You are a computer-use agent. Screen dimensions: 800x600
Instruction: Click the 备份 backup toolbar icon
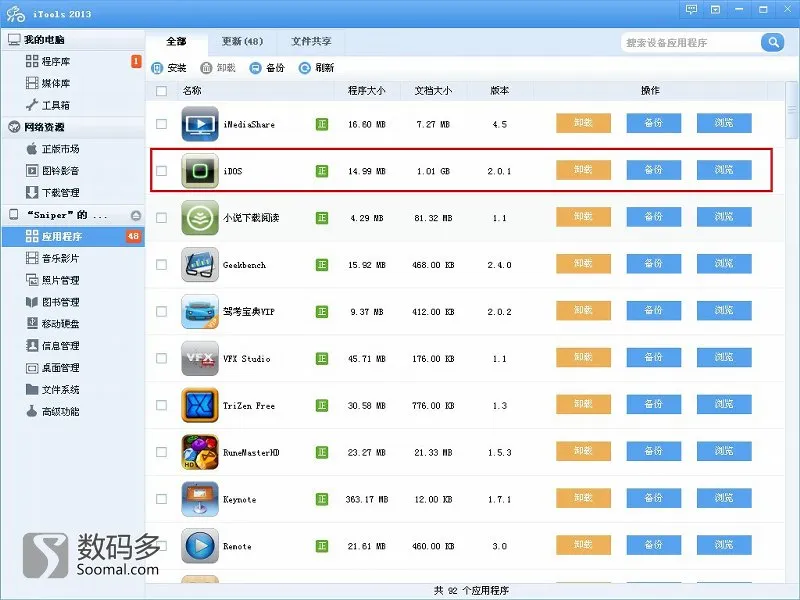pos(255,68)
